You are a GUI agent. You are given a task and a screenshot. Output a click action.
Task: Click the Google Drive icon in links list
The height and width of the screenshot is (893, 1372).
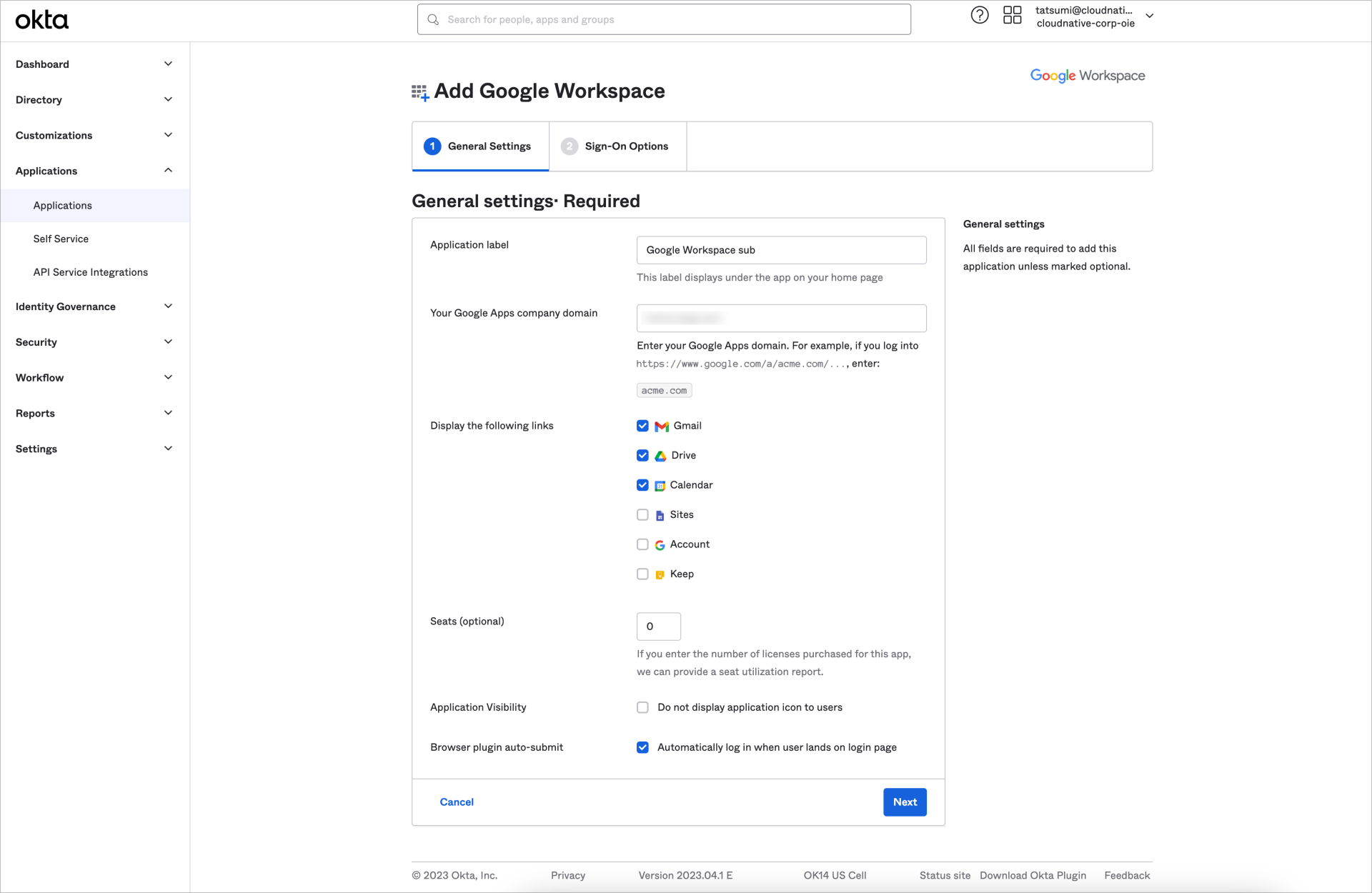[x=660, y=455]
